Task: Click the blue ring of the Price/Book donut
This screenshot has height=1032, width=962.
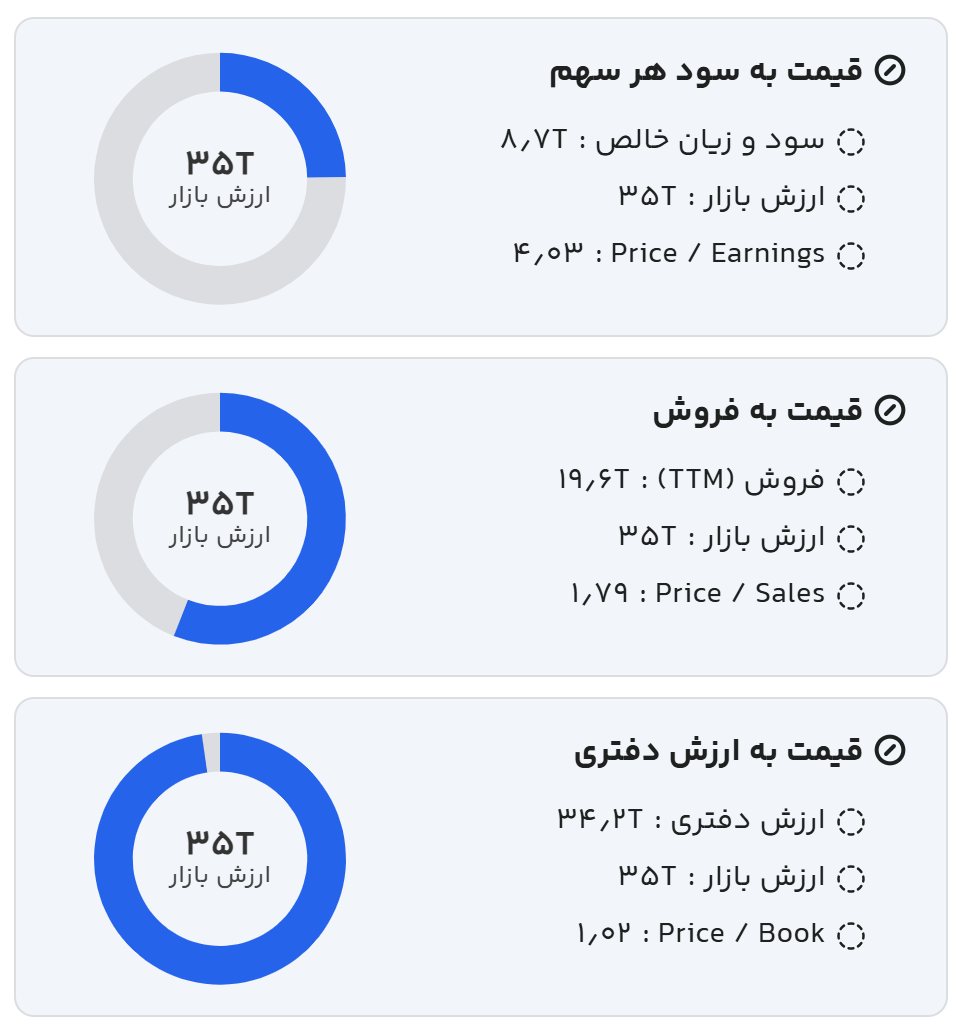Action: [115, 860]
